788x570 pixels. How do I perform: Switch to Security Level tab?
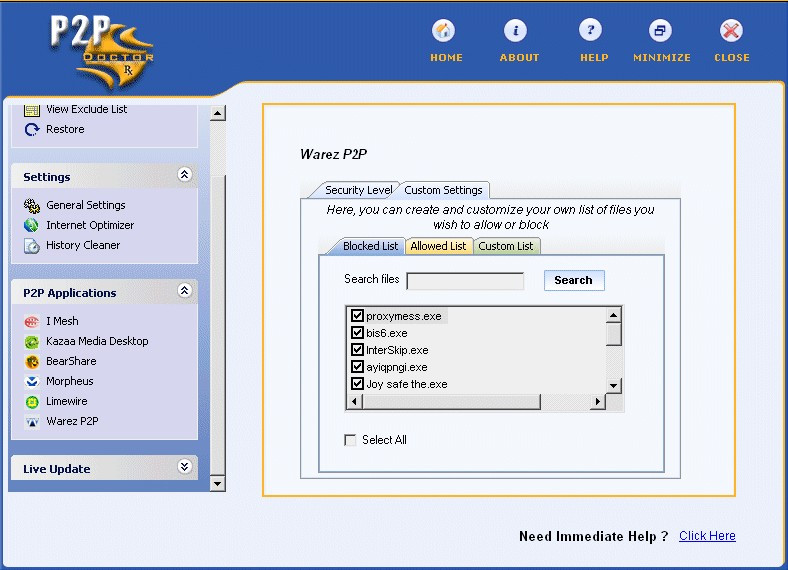[x=358, y=190]
